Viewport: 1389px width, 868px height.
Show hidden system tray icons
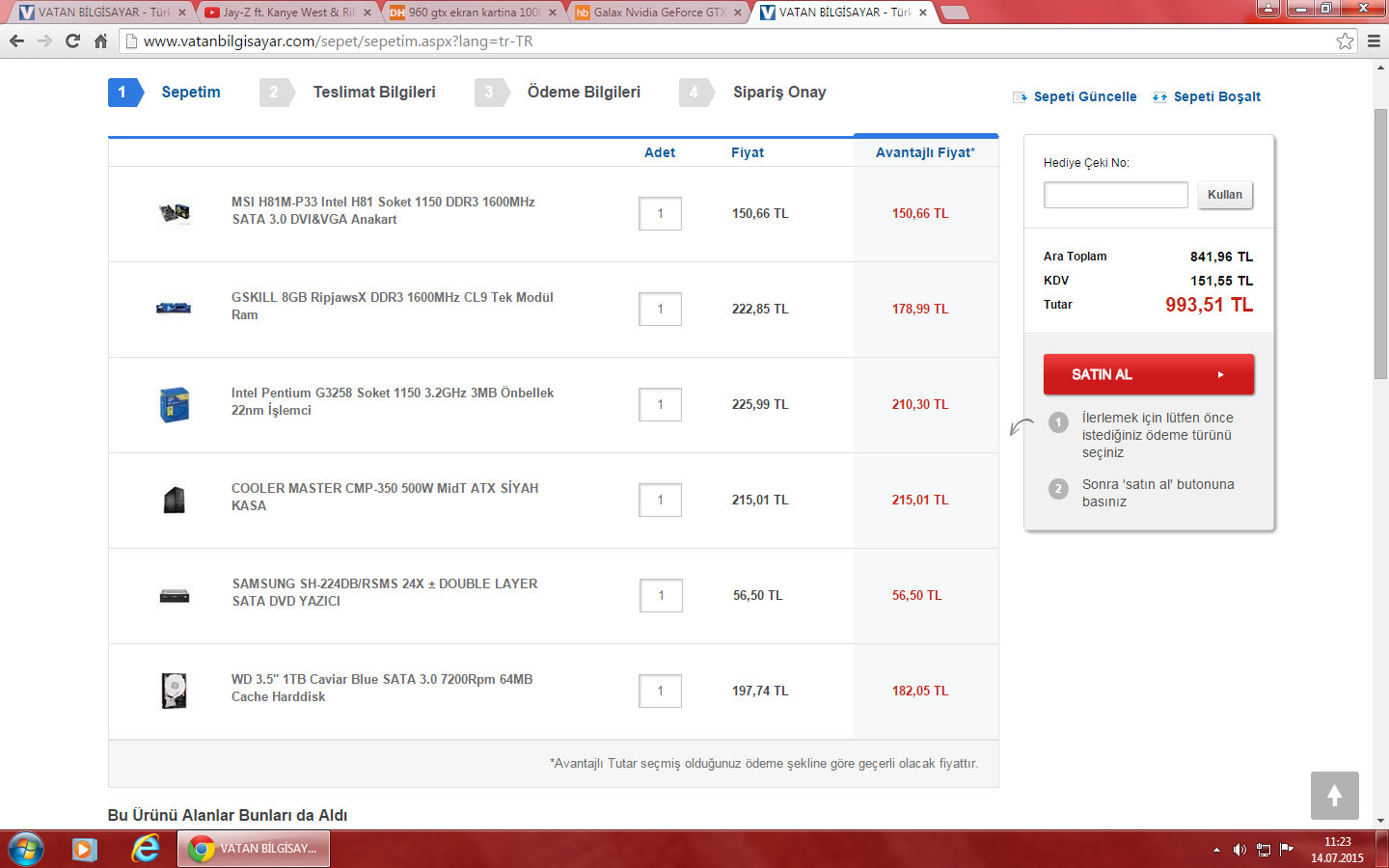[x=1216, y=850]
